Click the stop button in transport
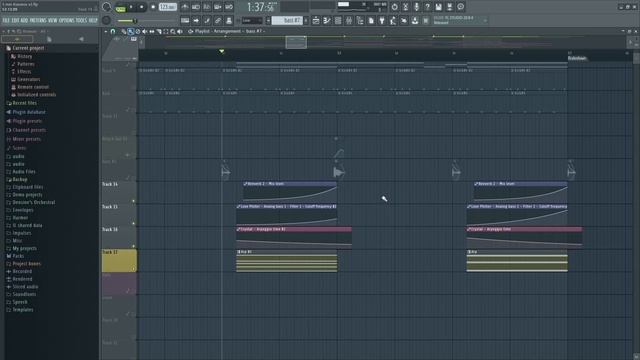 coord(142,7)
